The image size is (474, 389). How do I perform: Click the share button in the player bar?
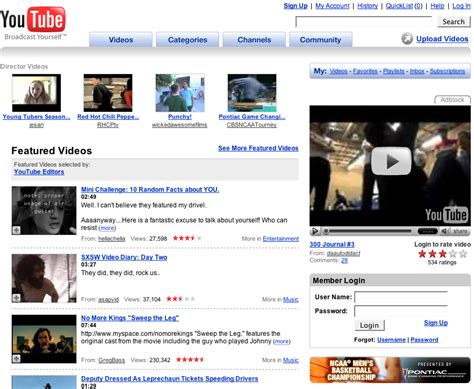pyautogui.click(x=460, y=231)
